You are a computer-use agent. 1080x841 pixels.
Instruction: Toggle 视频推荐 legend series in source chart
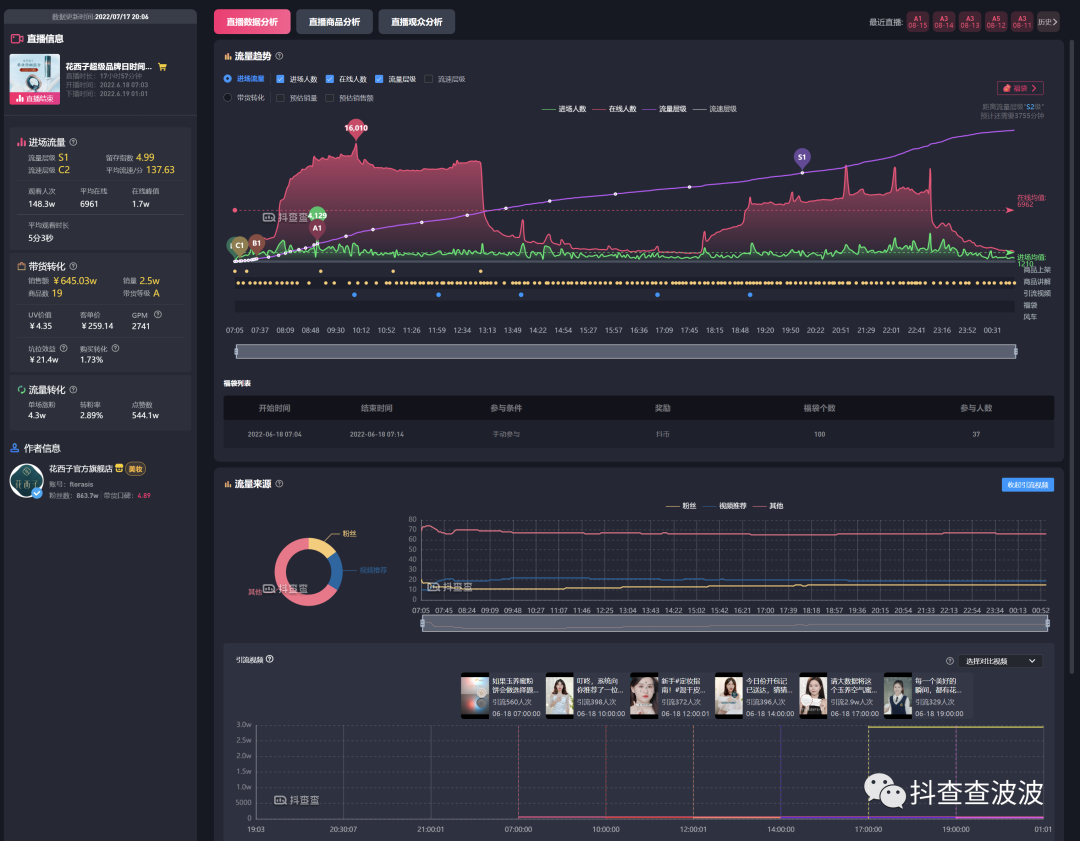(x=725, y=506)
